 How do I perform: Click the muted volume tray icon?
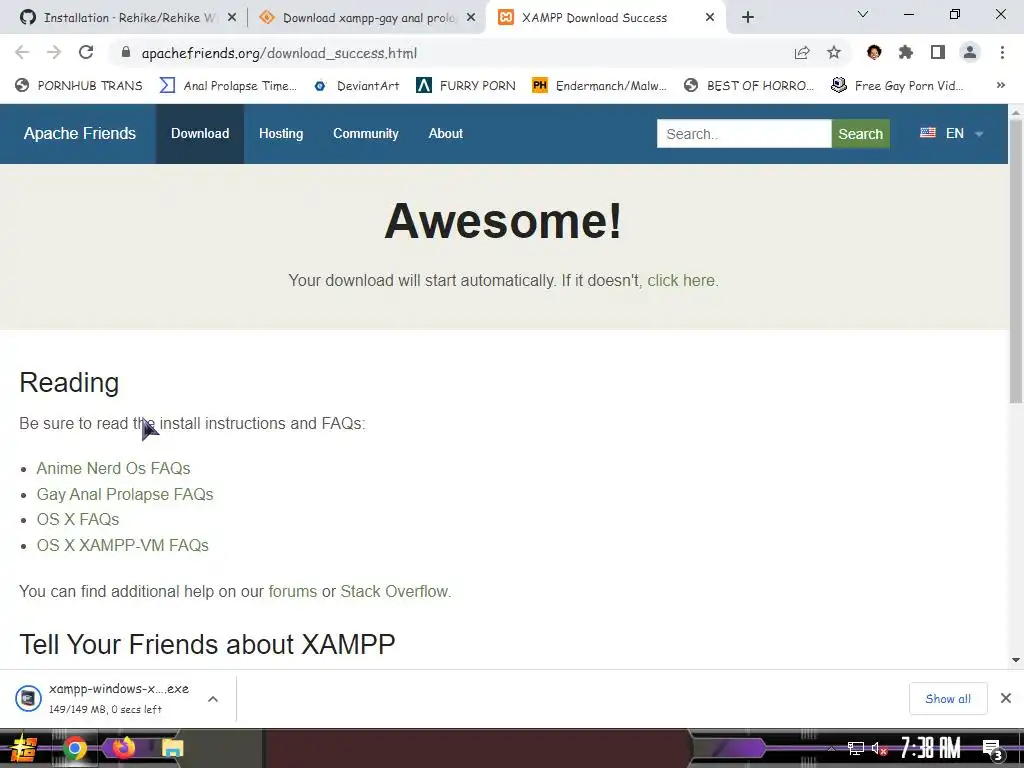click(x=879, y=748)
